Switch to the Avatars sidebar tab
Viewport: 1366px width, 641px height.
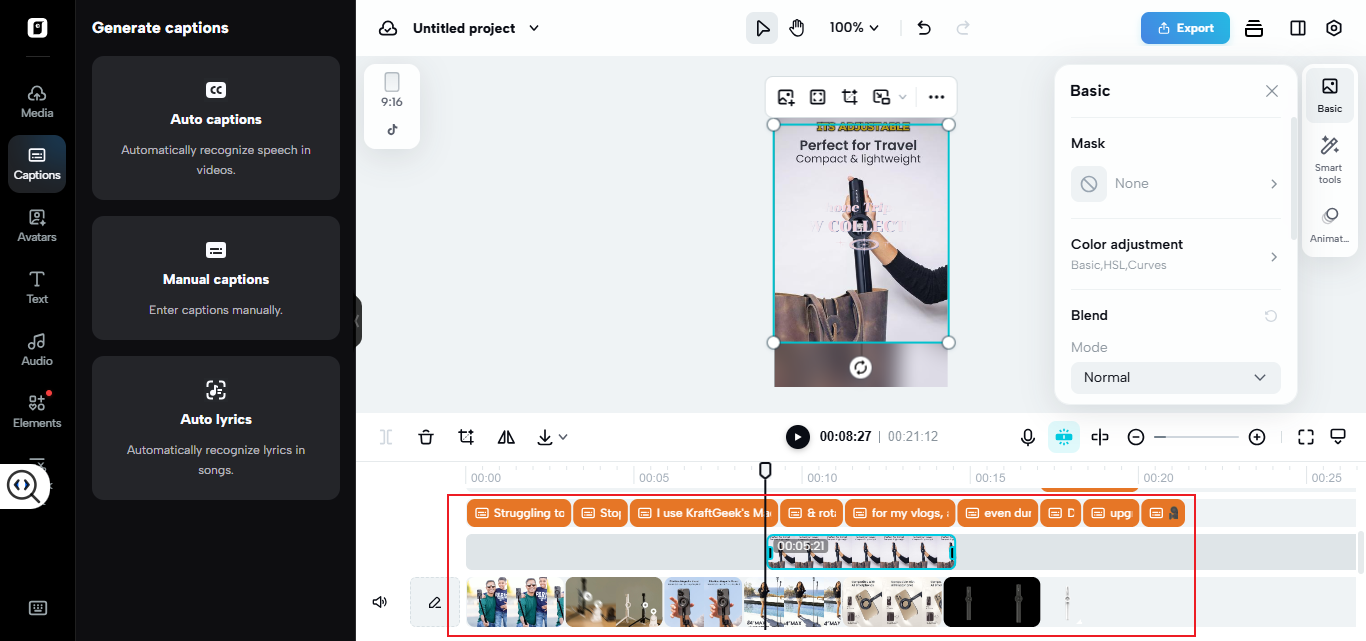click(37, 225)
